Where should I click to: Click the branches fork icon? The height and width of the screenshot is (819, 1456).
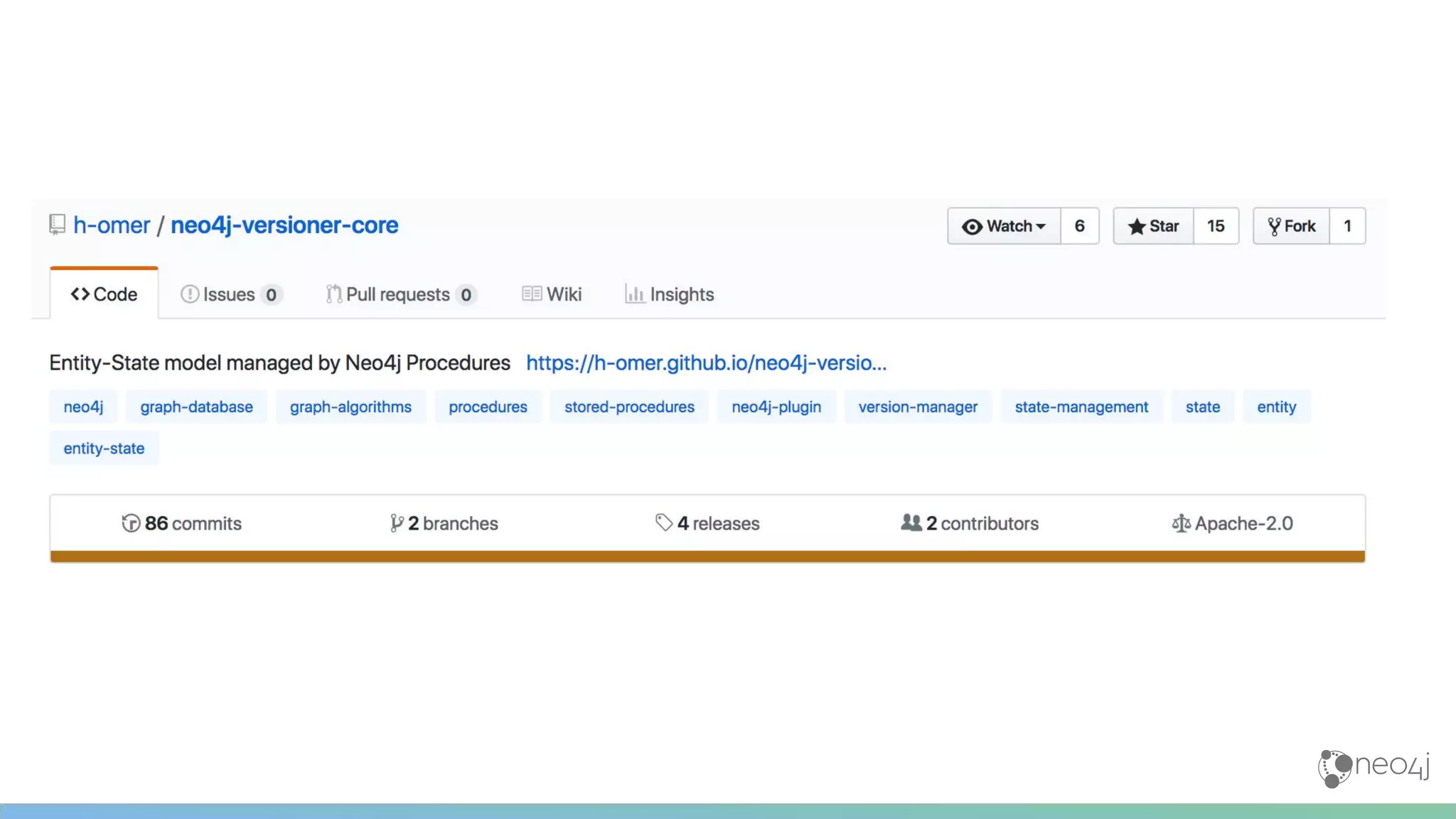[x=397, y=523]
